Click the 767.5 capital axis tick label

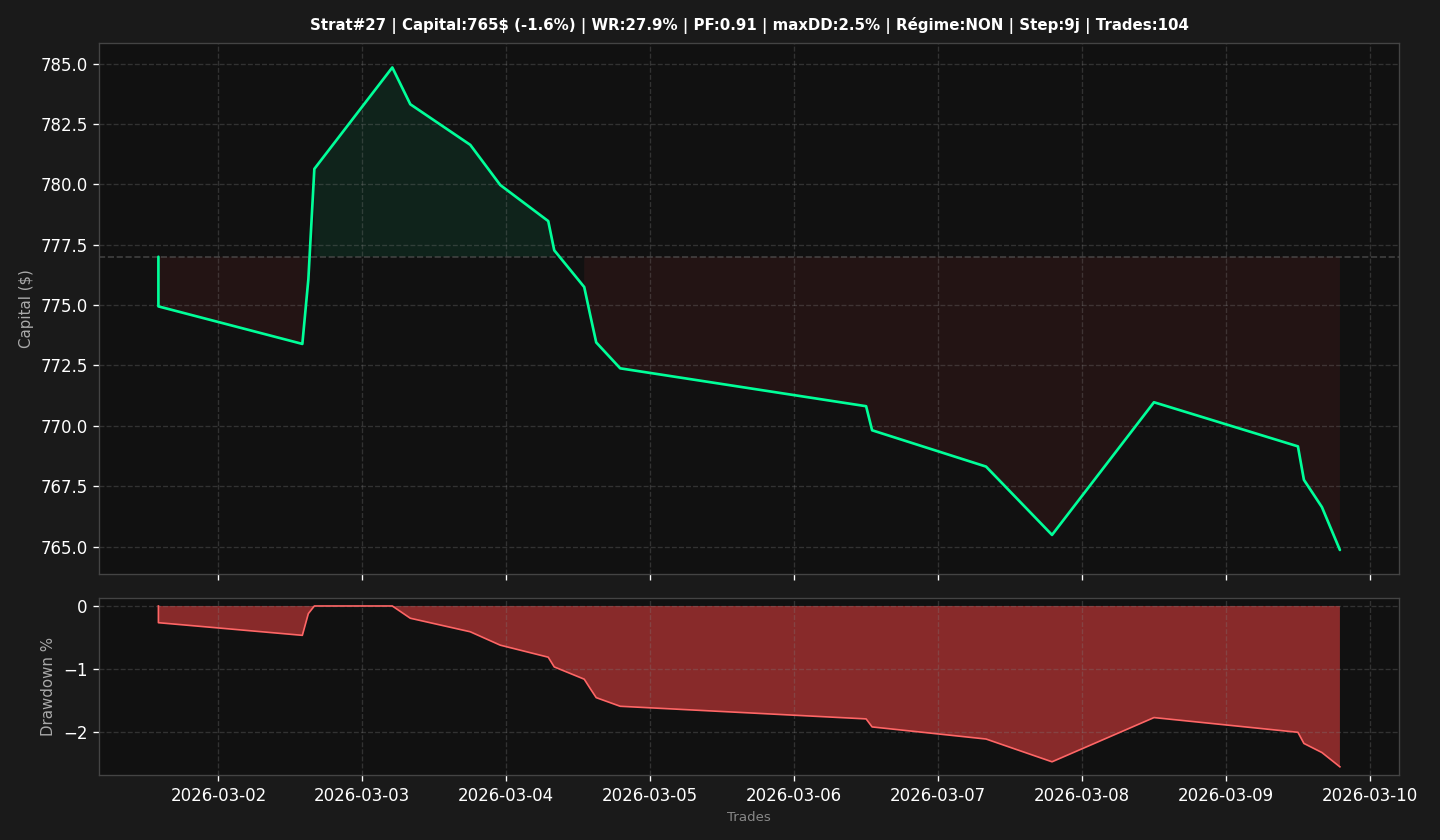click(66, 487)
